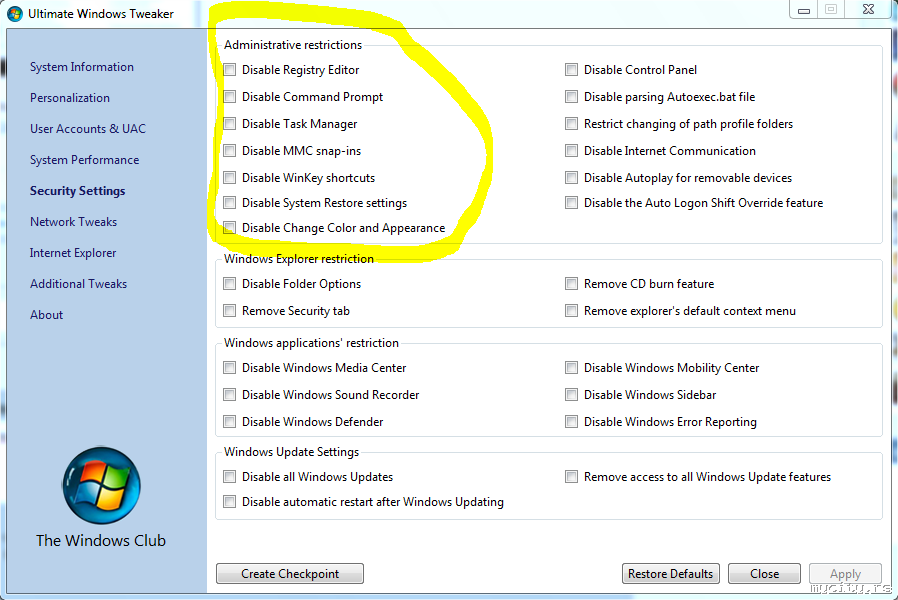Toggle Disable parsing Autoexec.bat file
This screenshot has height=600, width=898.
572,97
